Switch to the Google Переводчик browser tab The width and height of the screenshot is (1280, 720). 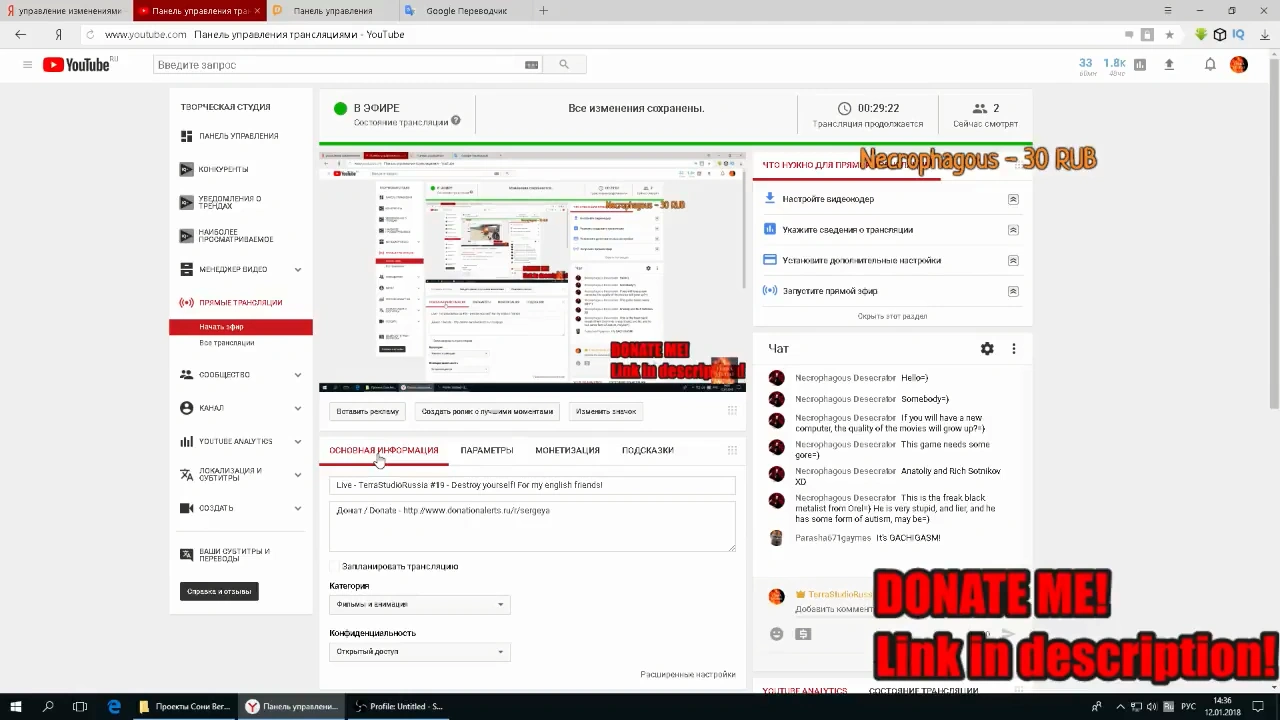467,11
